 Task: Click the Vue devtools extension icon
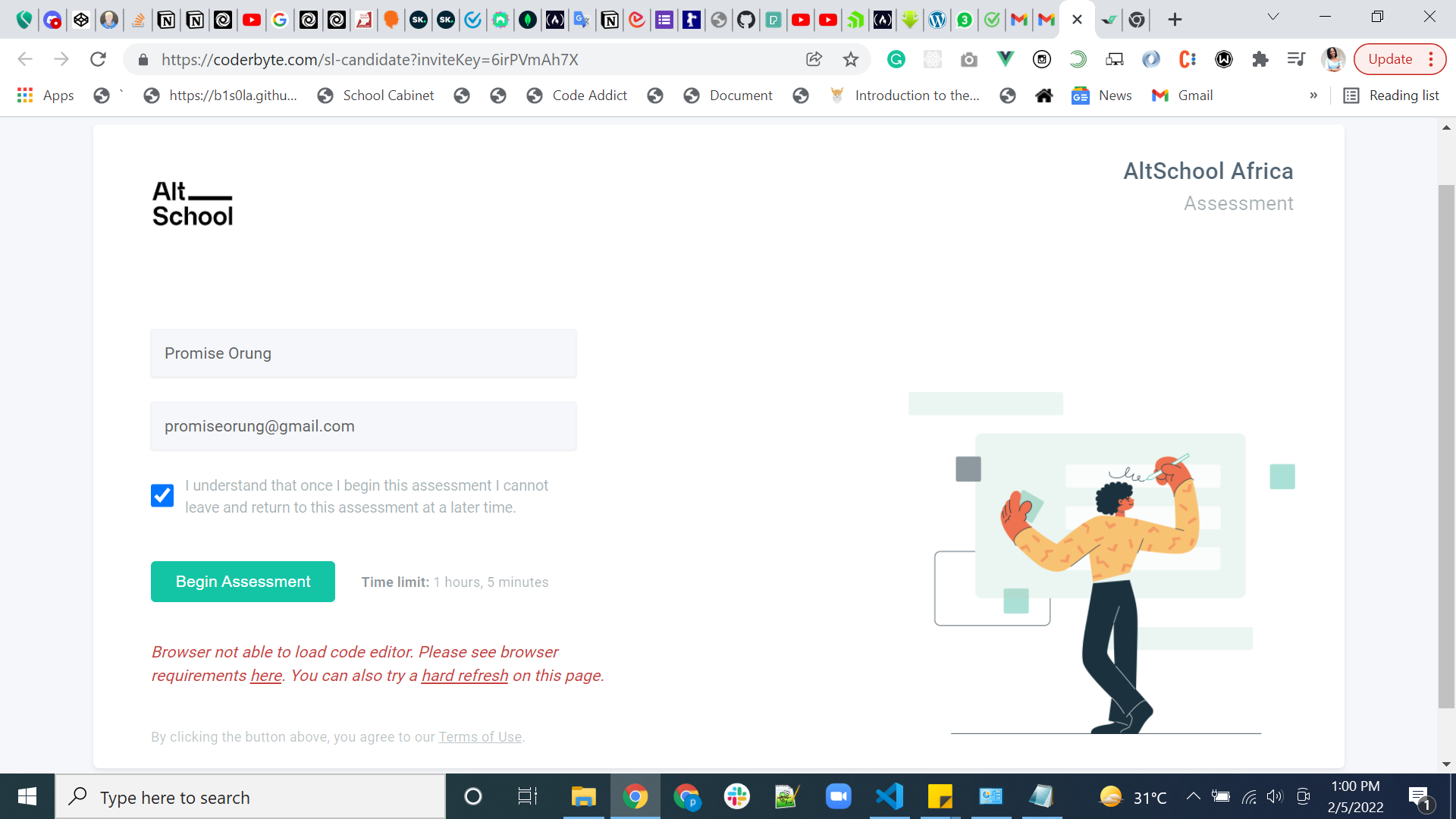click(x=1006, y=59)
